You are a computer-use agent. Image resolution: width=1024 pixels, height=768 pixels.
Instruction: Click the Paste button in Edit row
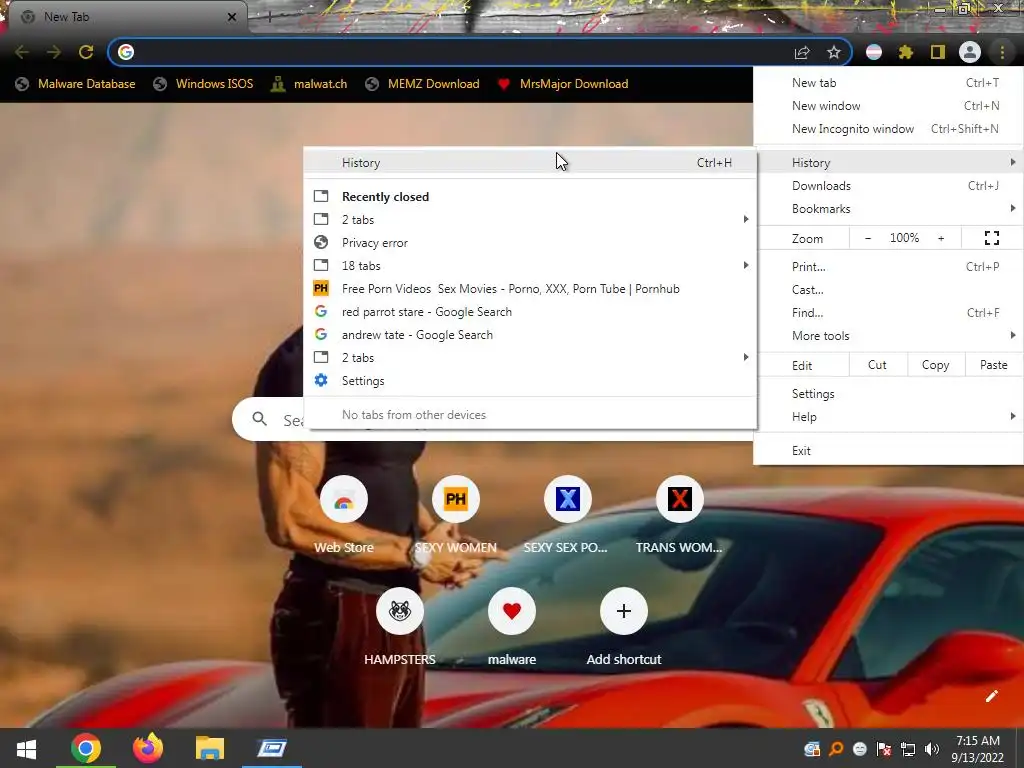click(994, 365)
